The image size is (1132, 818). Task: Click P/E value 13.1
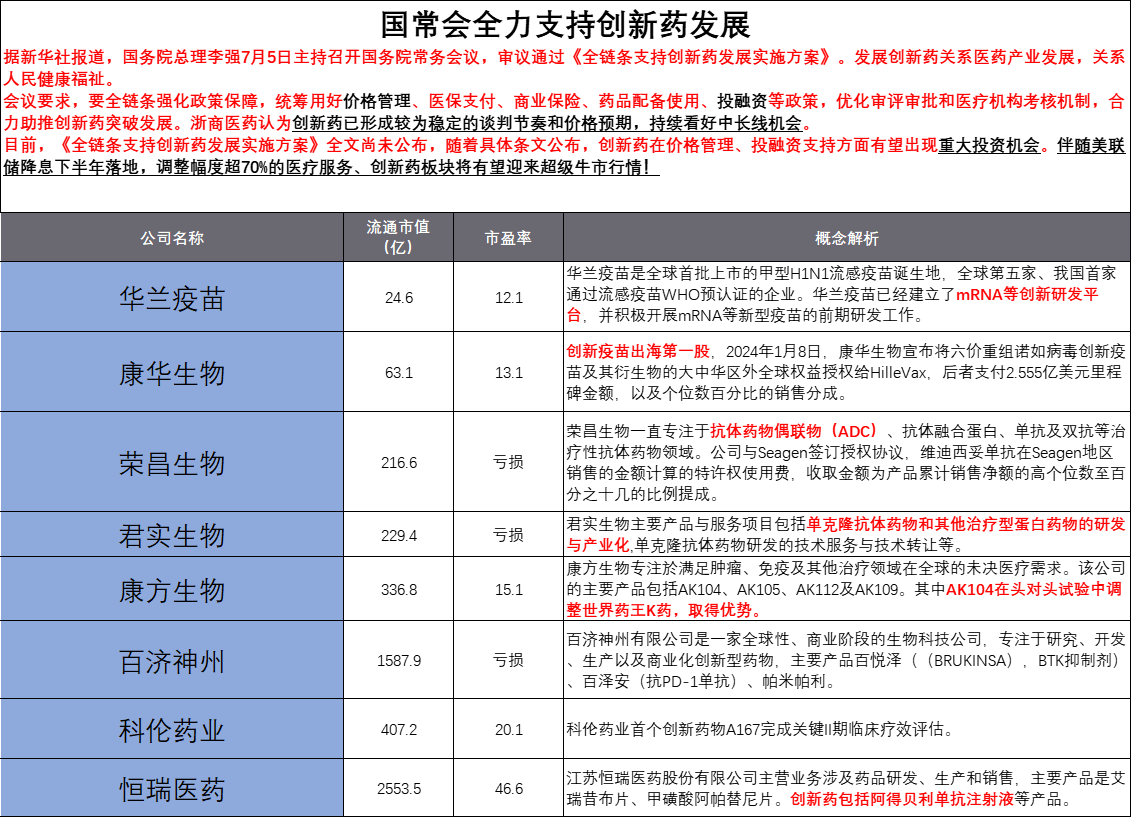click(508, 373)
